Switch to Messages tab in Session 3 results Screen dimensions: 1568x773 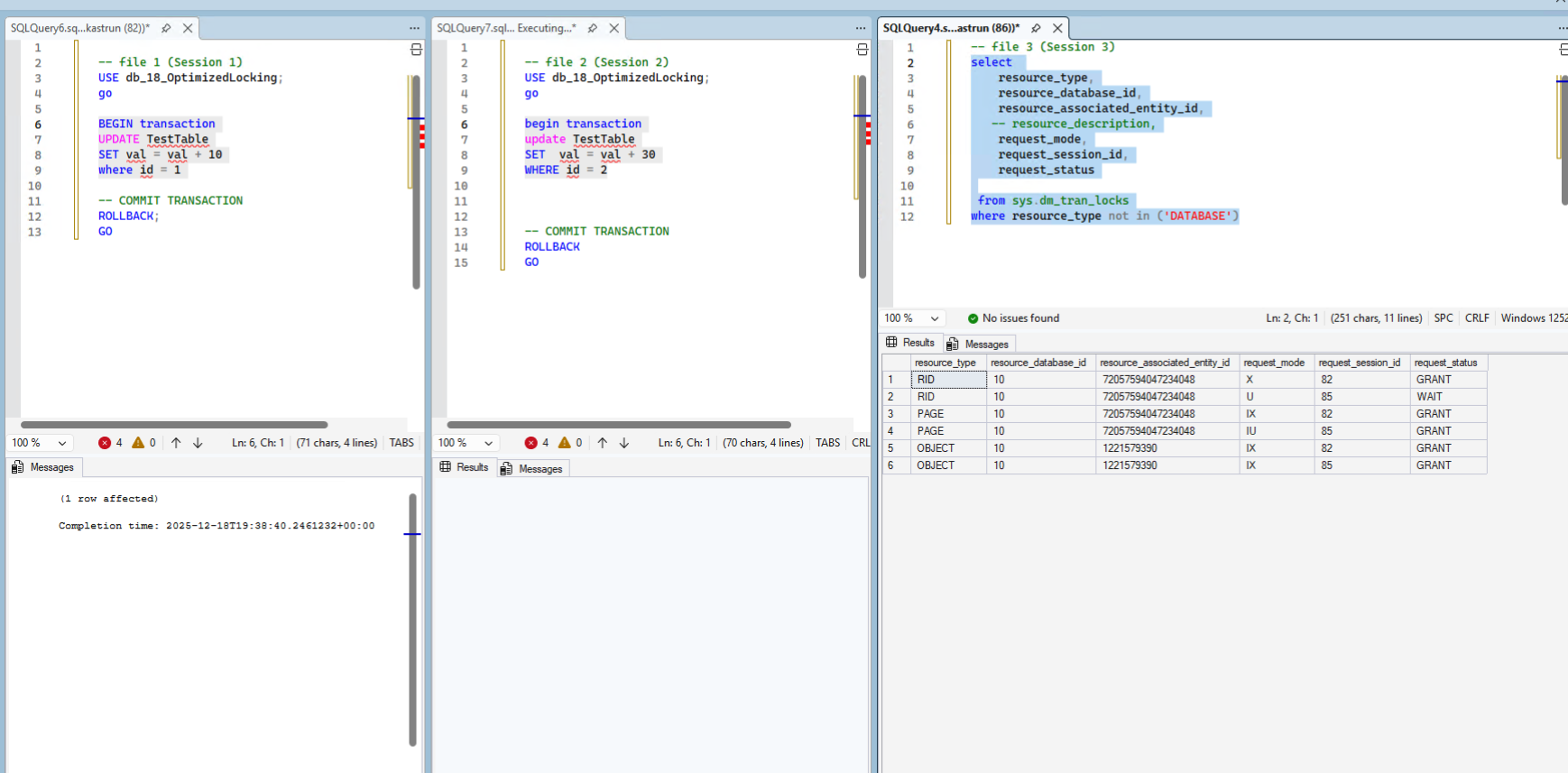978,344
